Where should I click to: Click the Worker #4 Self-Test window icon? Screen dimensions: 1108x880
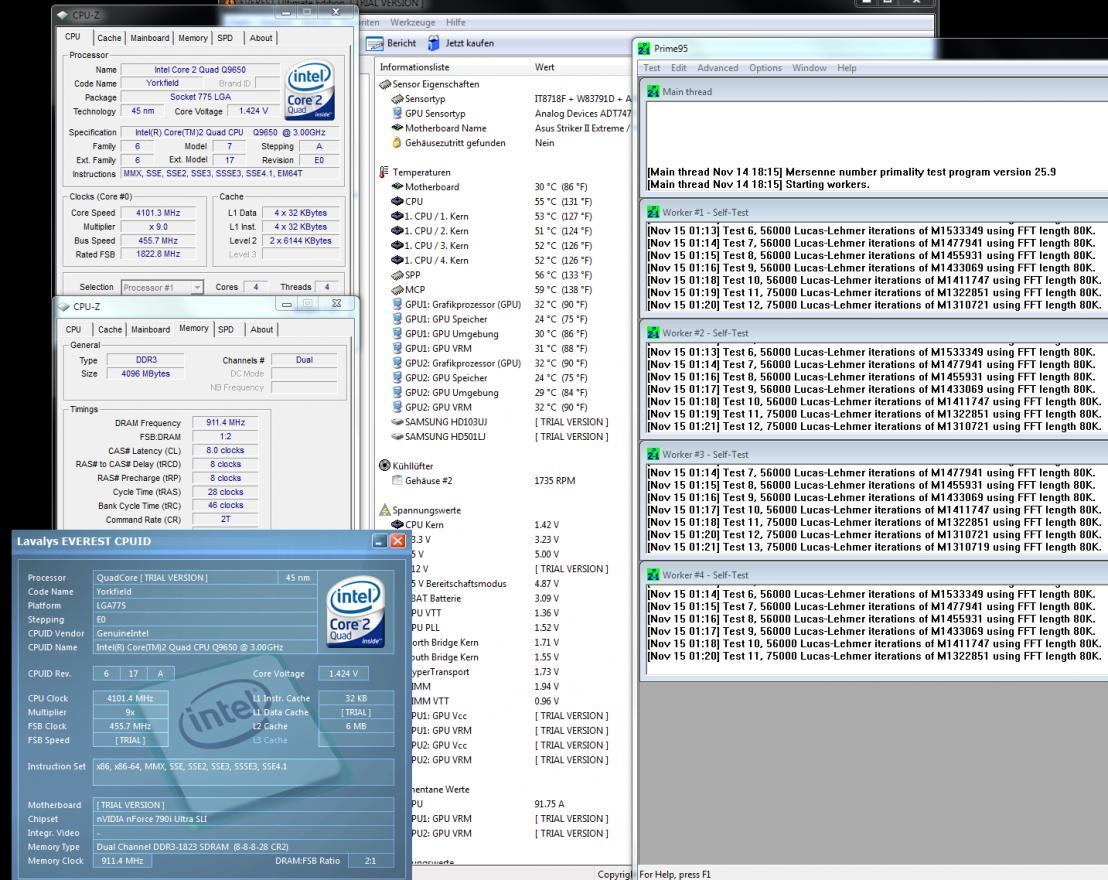pyautogui.click(x=653, y=575)
